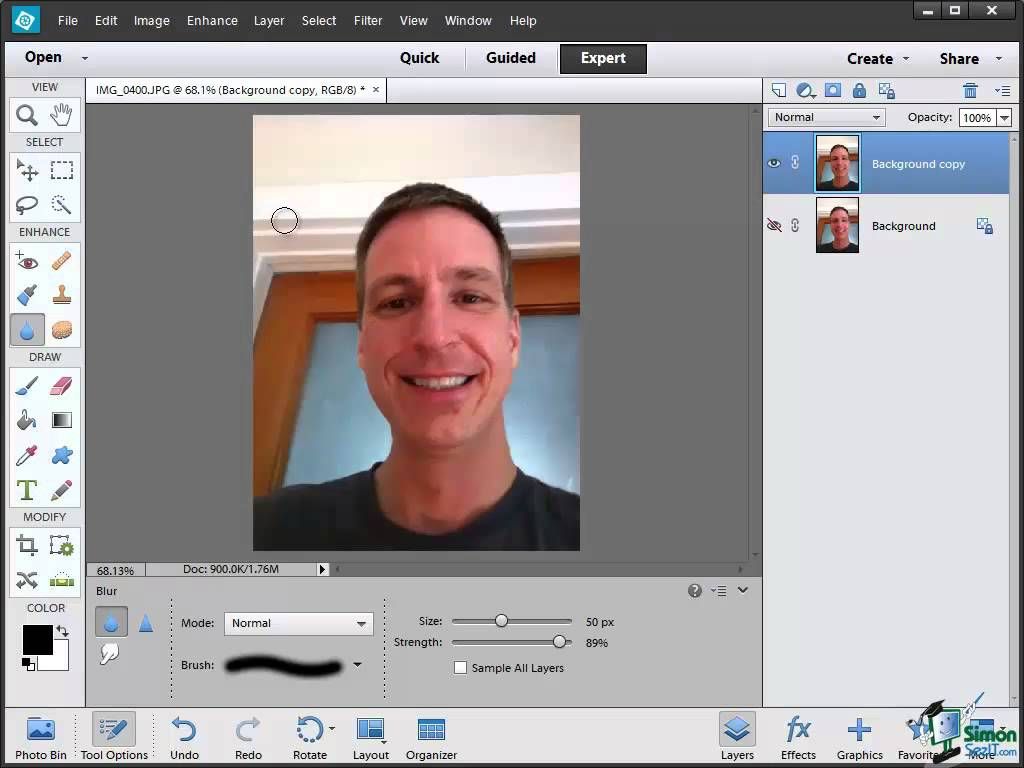Choose the Rectangular Marquee tool

(62, 170)
